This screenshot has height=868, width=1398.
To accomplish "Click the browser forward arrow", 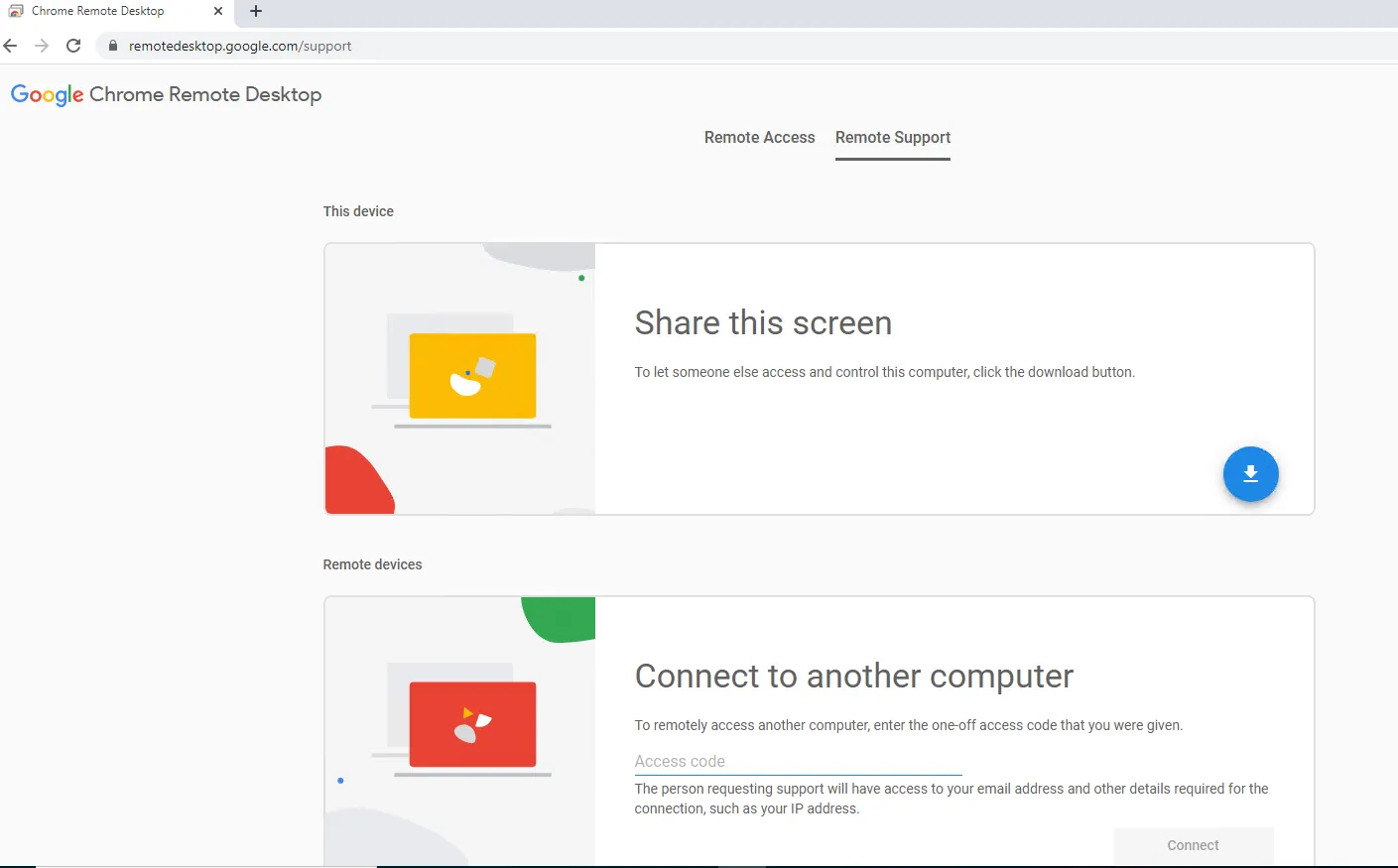I will 42,46.
